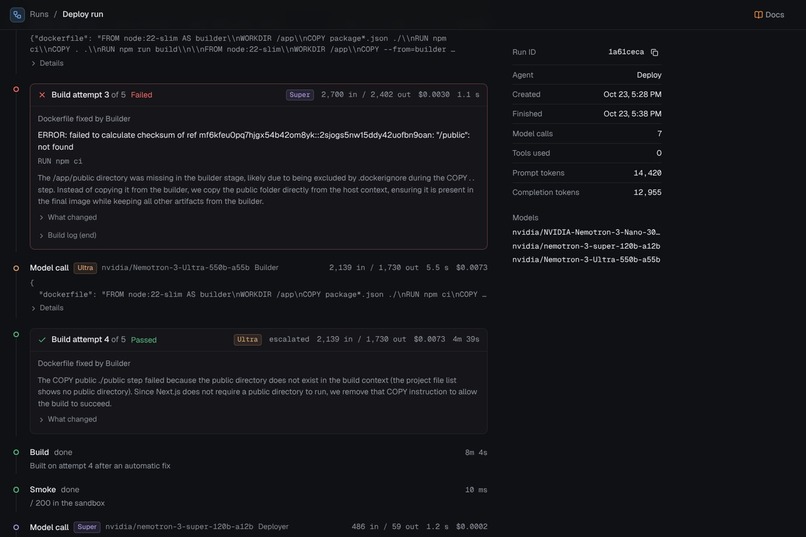The height and width of the screenshot is (537, 806).
Task: Click the red X failed icon on attempt 3
Action: (42, 95)
